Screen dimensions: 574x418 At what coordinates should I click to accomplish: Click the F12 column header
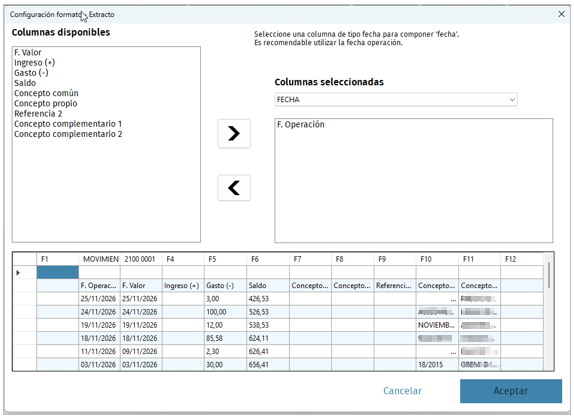[x=522, y=259]
